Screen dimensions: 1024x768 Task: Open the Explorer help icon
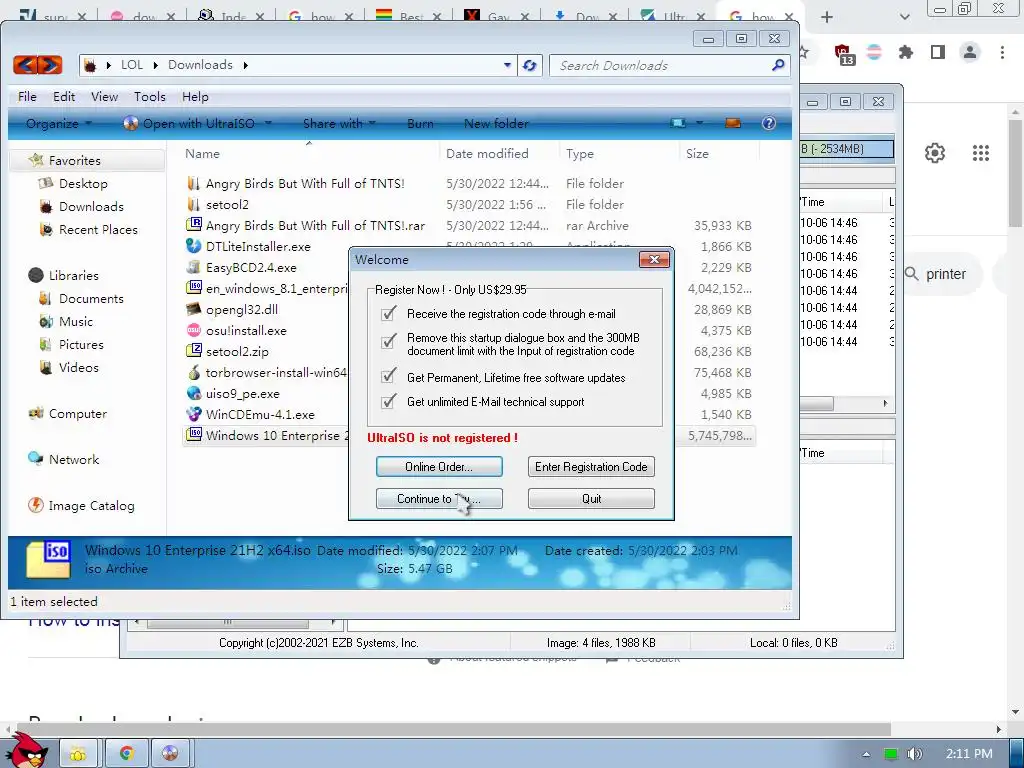pos(769,123)
